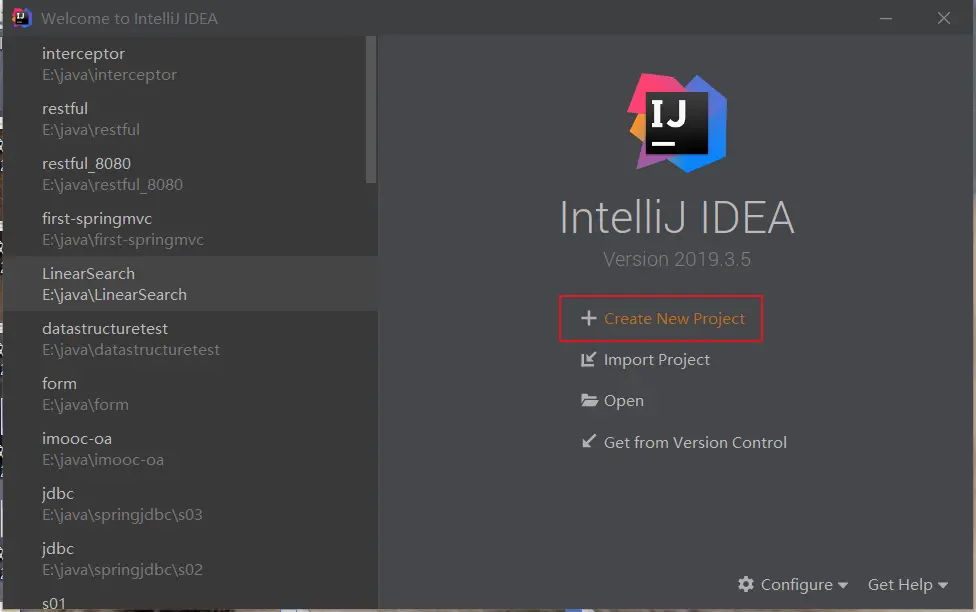Click the plus icon beside Create New Project
This screenshot has width=976, height=612.
589,319
